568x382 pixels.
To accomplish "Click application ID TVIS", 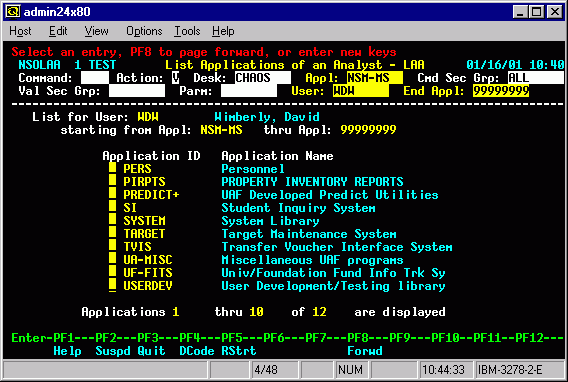I will 137,247.
